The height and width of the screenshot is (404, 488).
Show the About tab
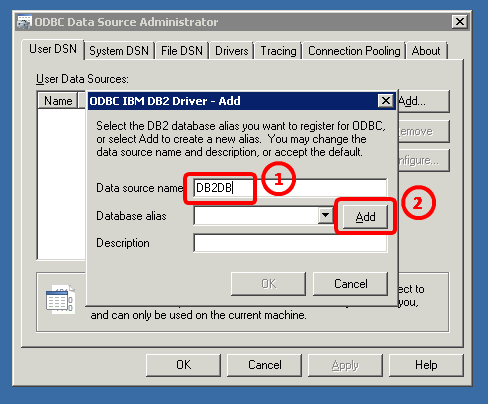point(426,51)
